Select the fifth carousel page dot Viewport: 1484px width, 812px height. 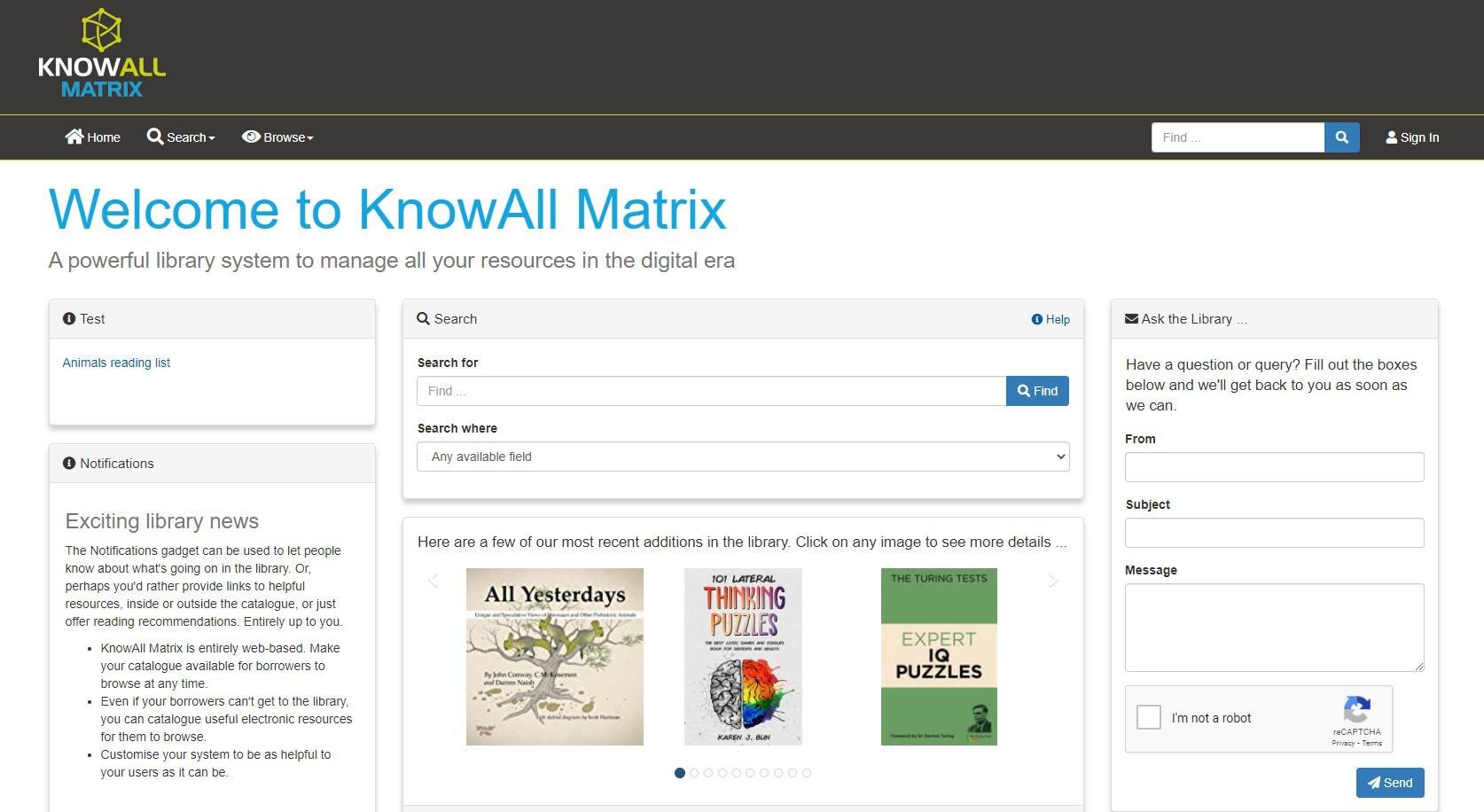pyautogui.click(x=737, y=773)
